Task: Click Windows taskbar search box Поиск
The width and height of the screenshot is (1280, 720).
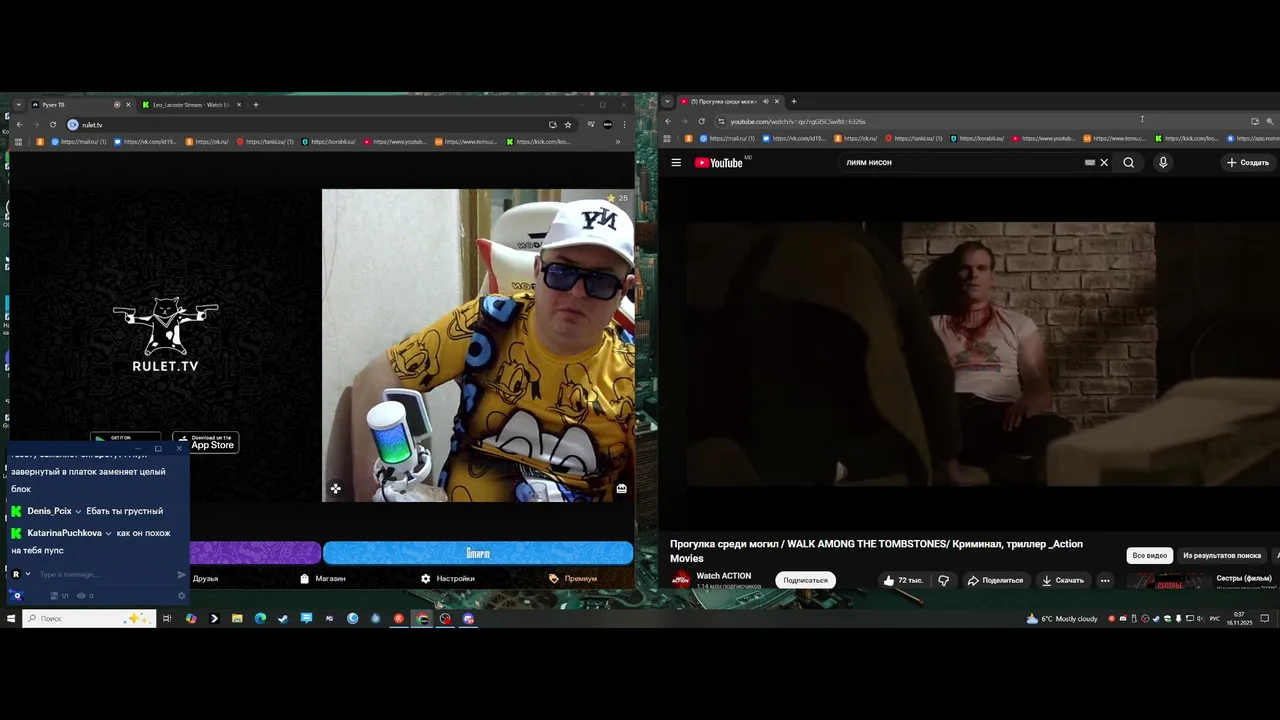Action: [x=90, y=619]
